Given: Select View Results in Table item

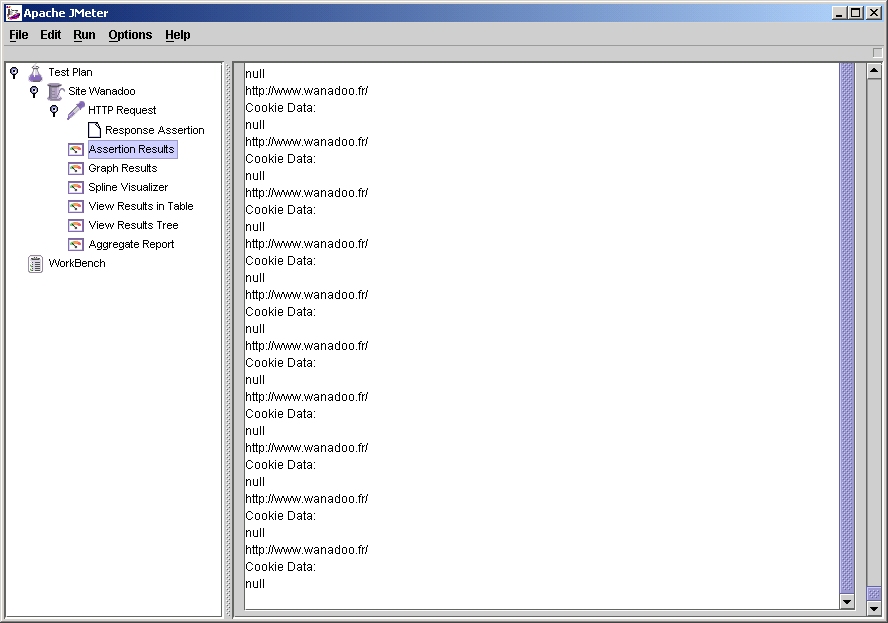Looking at the screenshot, I should click(x=141, y=206).
